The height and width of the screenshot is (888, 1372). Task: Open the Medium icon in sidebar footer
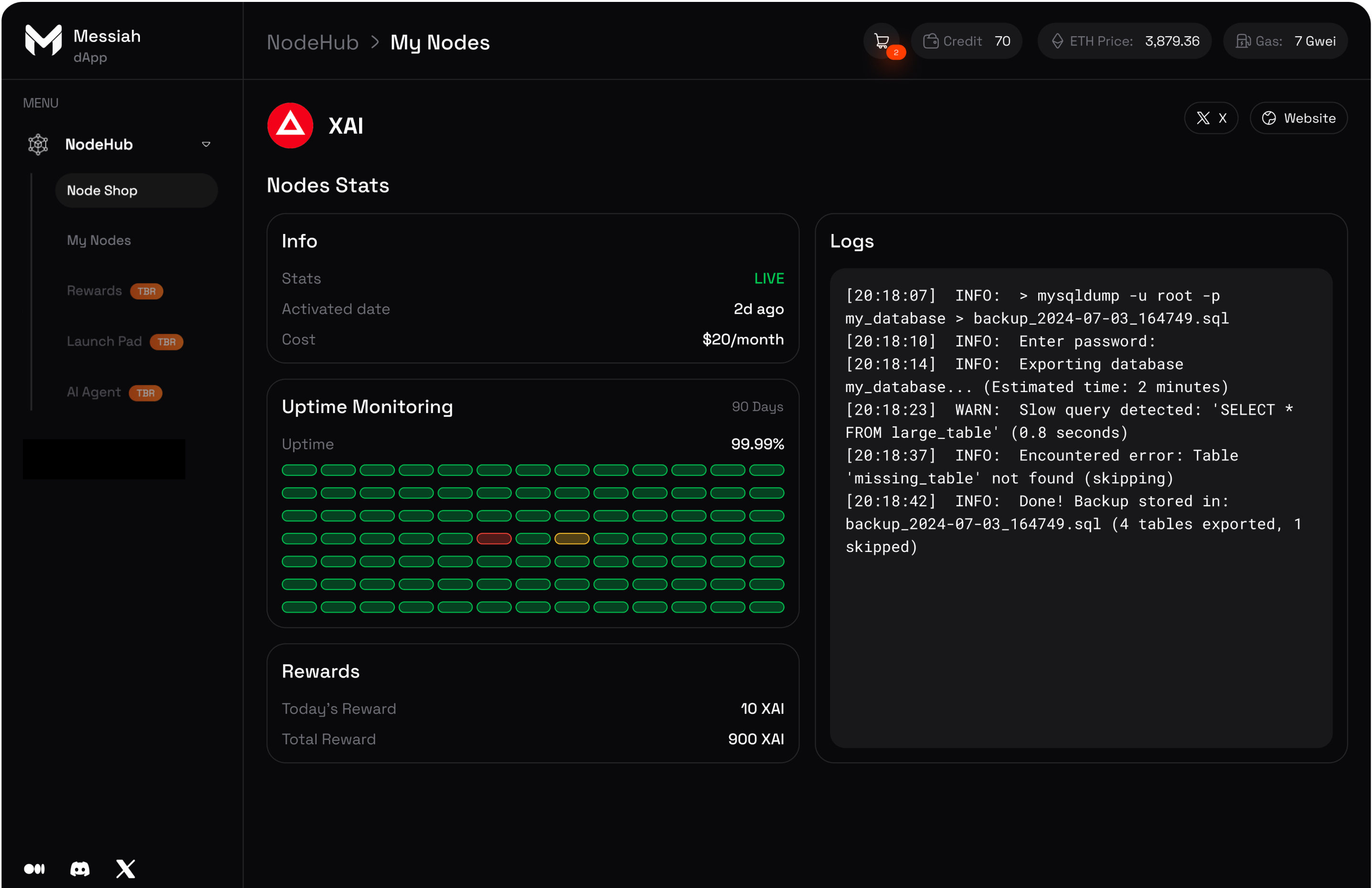click(x=34, y=868)
